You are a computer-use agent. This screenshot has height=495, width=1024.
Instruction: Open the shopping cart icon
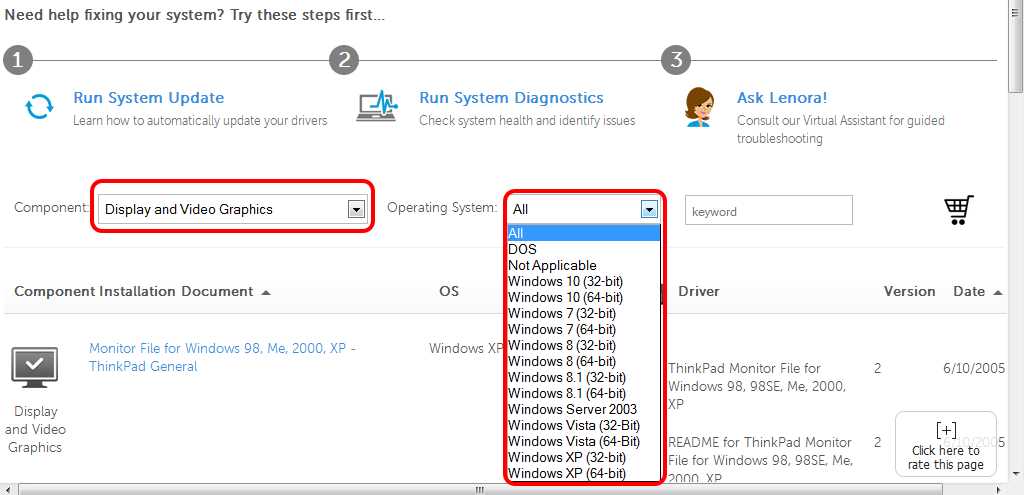(x=958, y=209)
